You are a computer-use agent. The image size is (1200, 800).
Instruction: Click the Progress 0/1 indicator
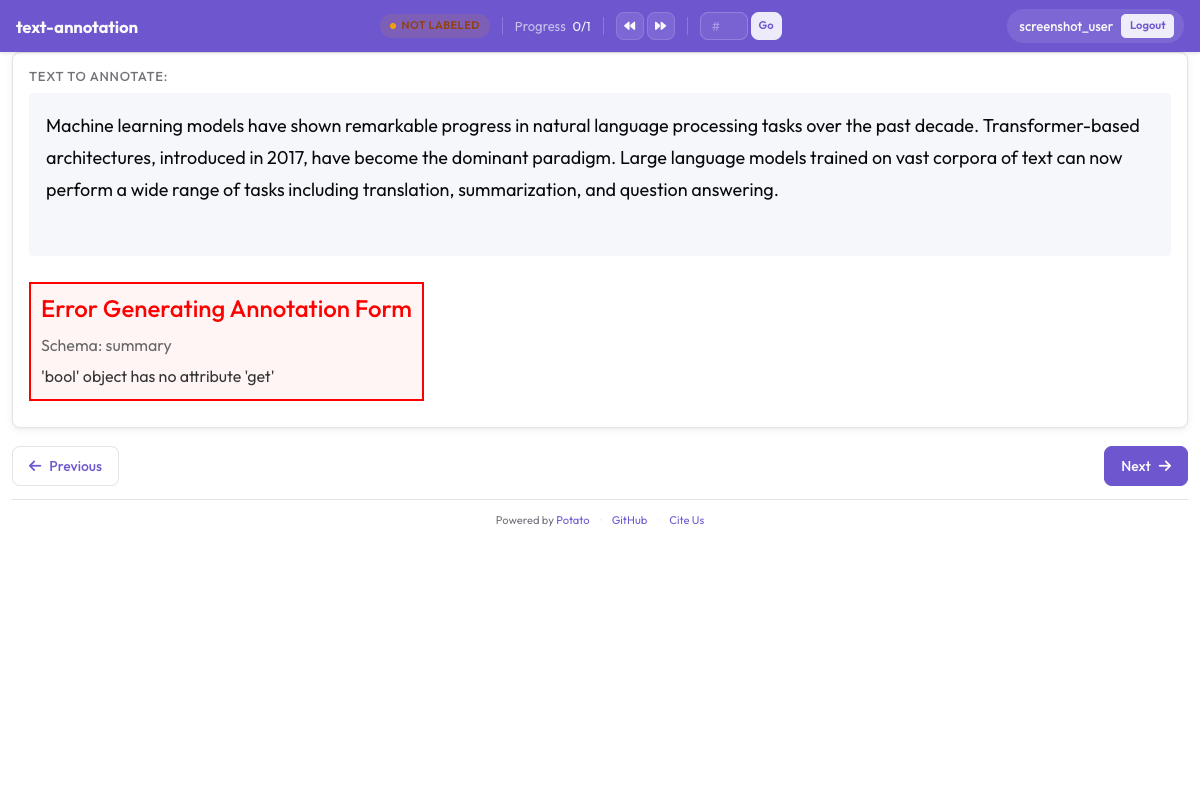552,26
